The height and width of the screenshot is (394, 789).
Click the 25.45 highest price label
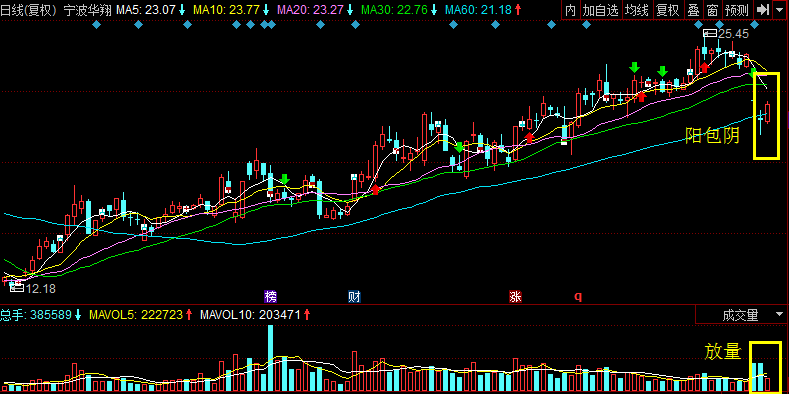(734, 34)
